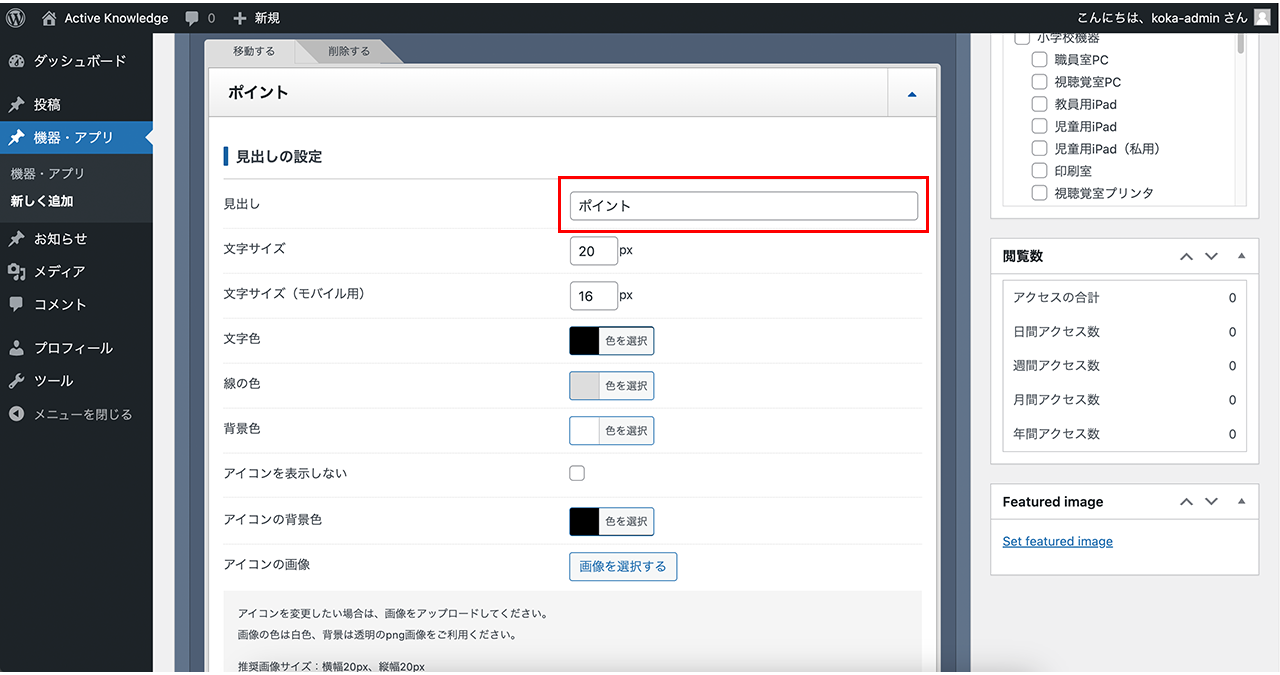1280x675 pixels.
Task: Pick 線の色 with its 色を選択 swatch
Action: 611,386
